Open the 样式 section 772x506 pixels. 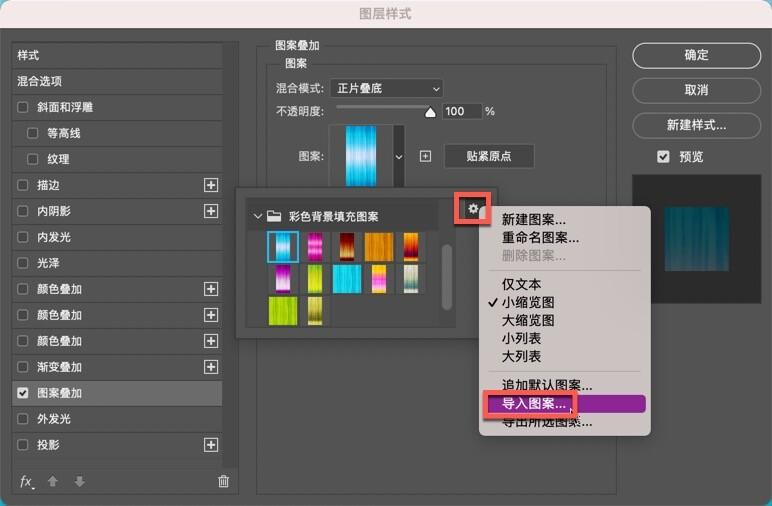coord(117,55)
